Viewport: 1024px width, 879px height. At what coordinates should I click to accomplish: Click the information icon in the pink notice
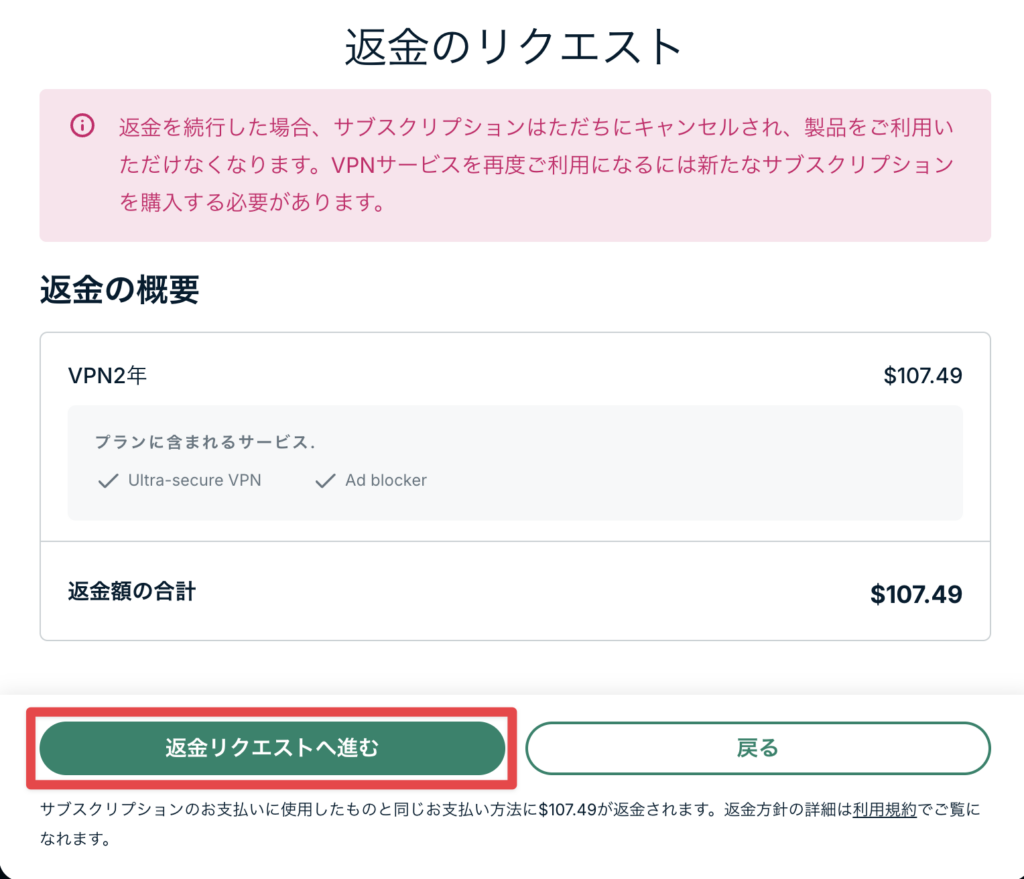pos(81,124)
